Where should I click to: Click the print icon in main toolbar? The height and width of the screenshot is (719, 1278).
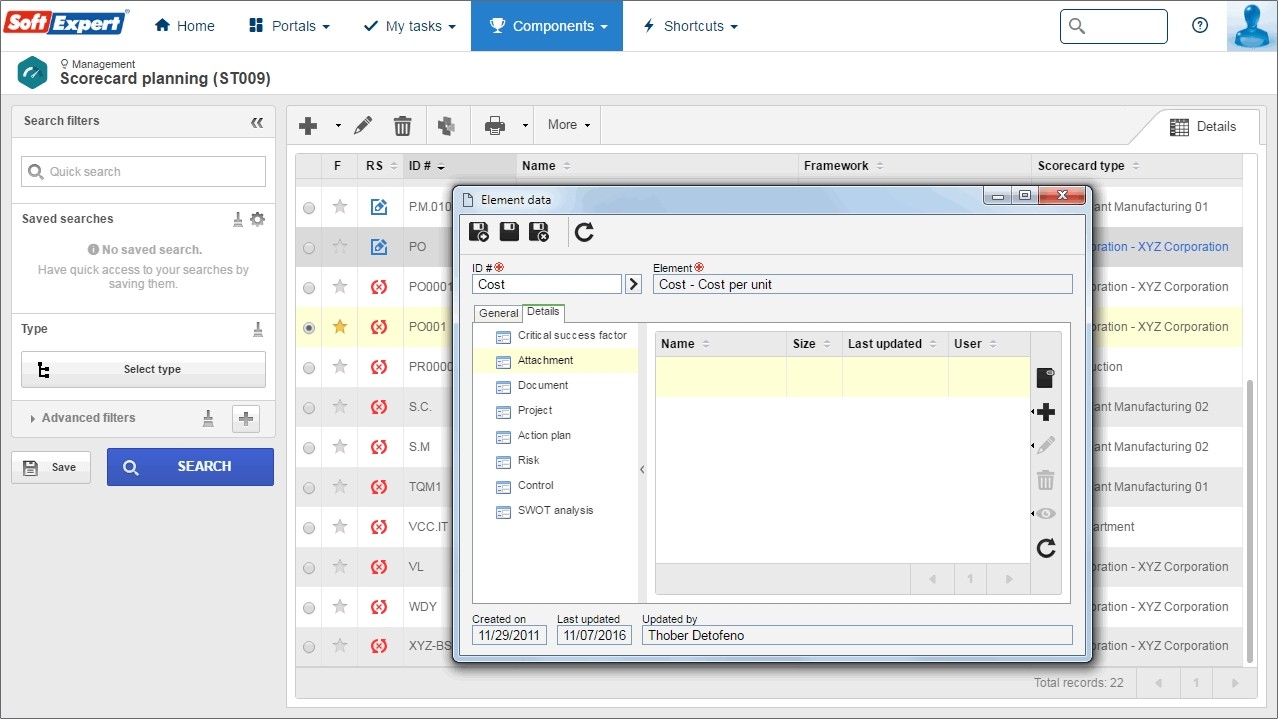[495, 125]
